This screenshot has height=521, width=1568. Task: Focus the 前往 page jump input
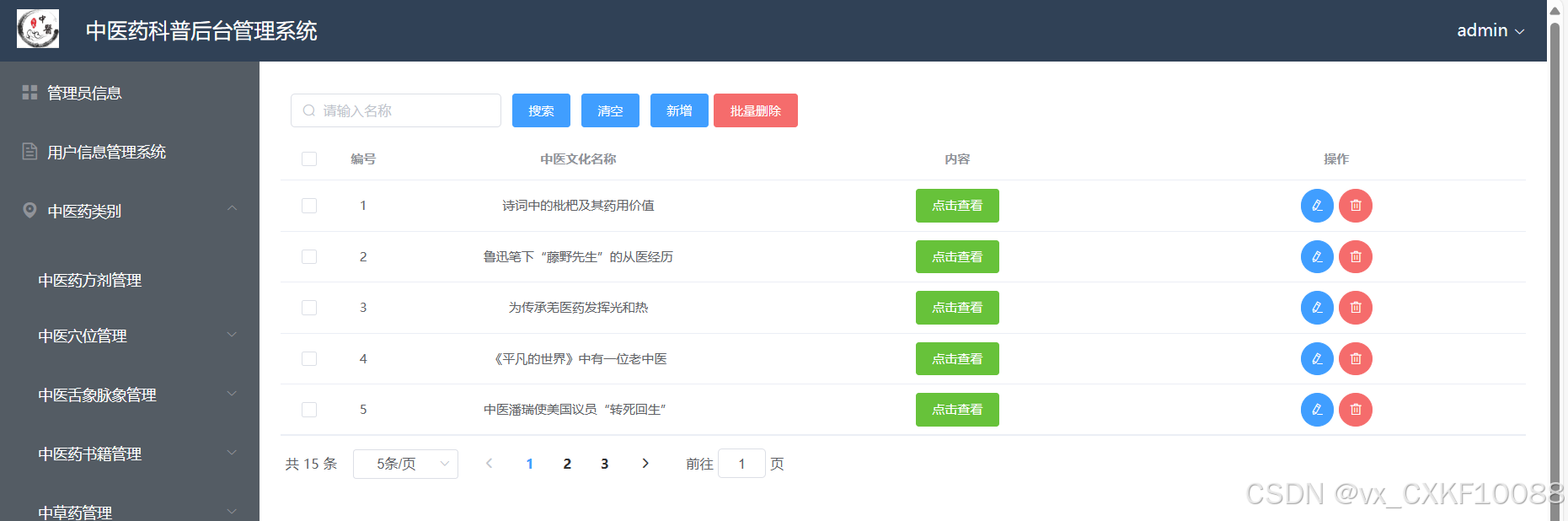(741, 464)
